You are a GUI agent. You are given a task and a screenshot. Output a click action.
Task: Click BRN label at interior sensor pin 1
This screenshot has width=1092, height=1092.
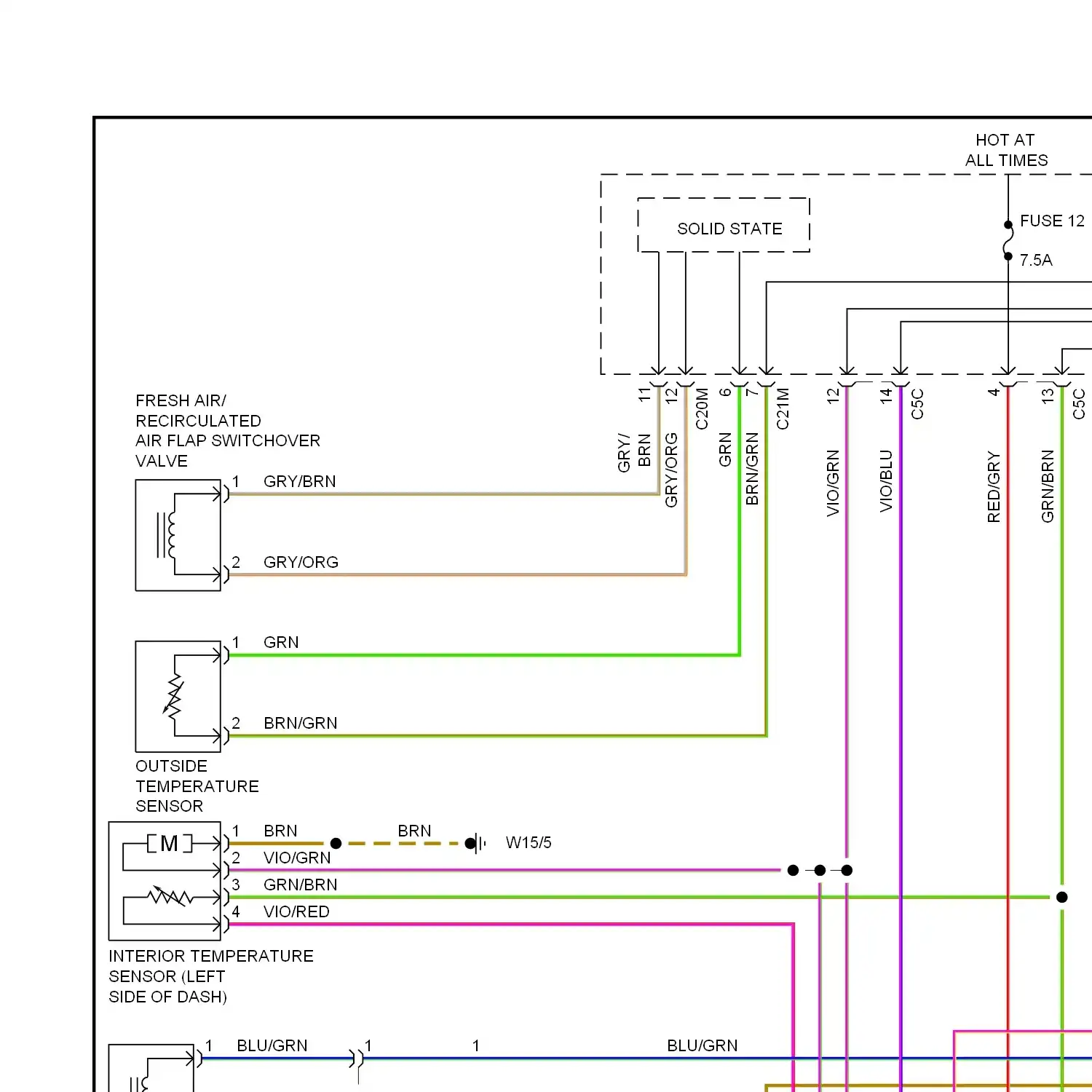(280, 831)
